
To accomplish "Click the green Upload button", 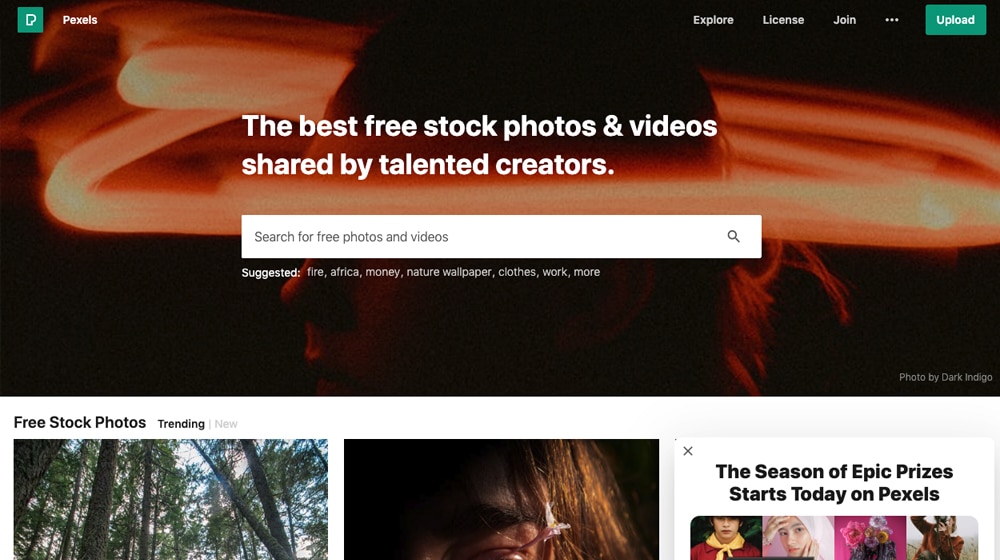I will coord(955,20).
